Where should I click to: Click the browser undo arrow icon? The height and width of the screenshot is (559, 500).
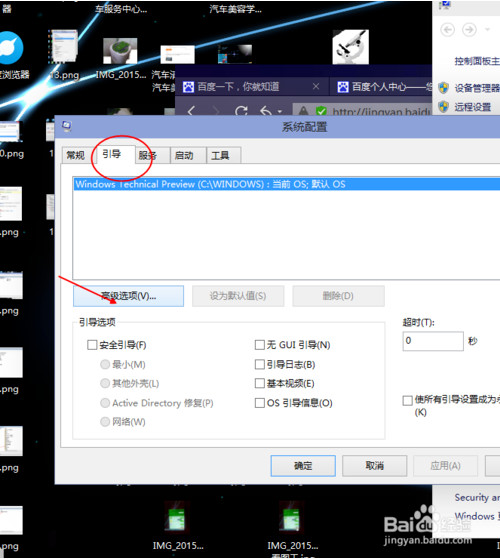click(266, 111)
